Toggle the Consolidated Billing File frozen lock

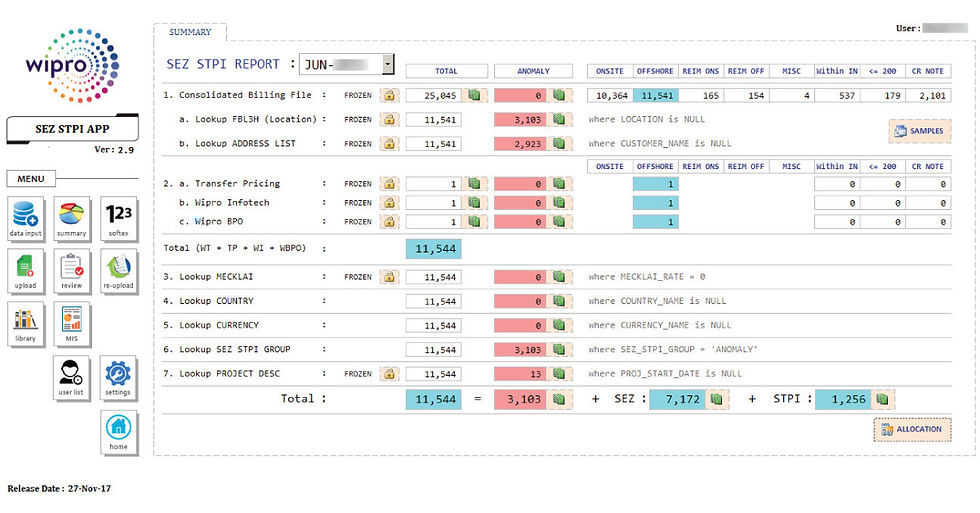pyautogui.click(x=389, y=96)
